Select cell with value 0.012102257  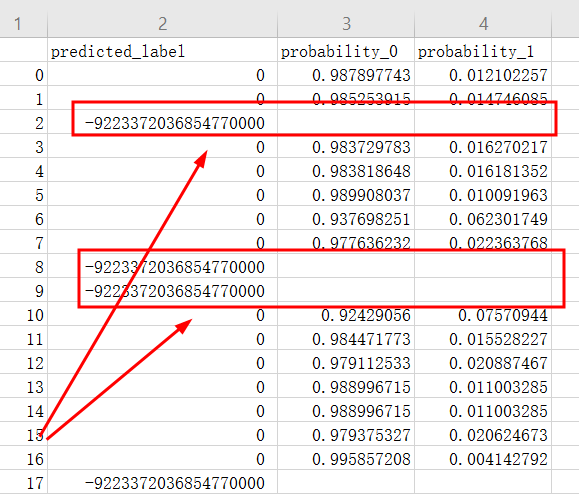tap(483, 75)
